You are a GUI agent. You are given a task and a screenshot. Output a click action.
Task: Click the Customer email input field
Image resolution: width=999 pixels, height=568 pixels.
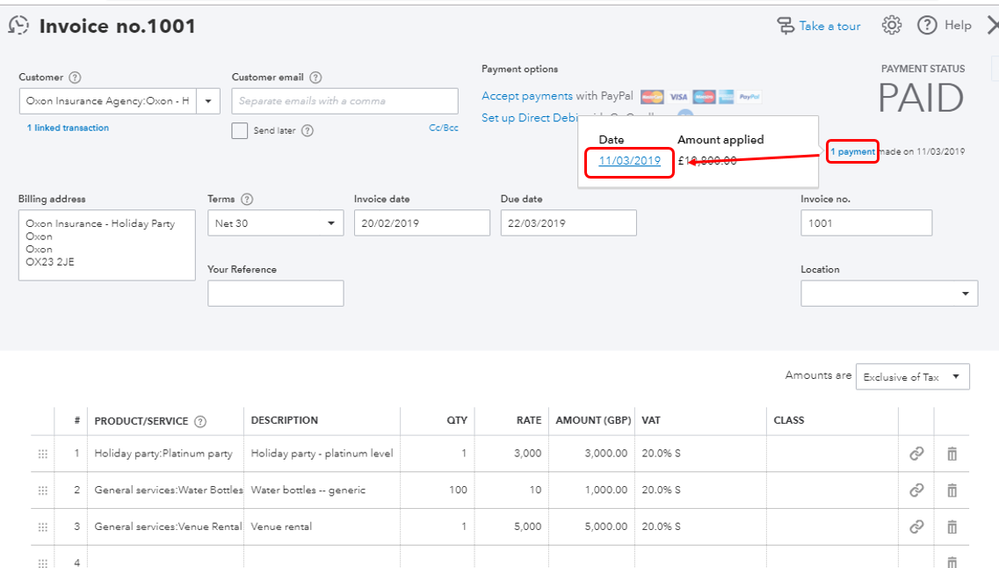tap(345, 101)
